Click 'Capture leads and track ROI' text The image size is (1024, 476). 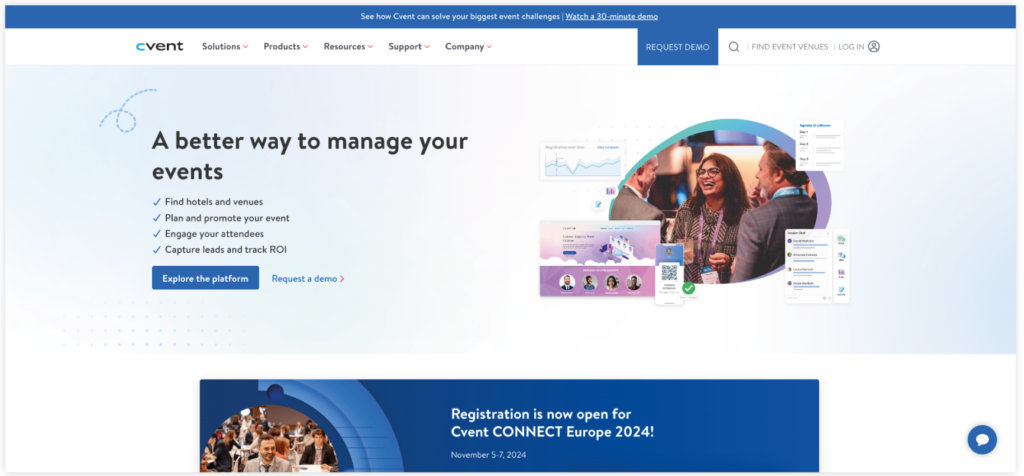tap(225, 249)
